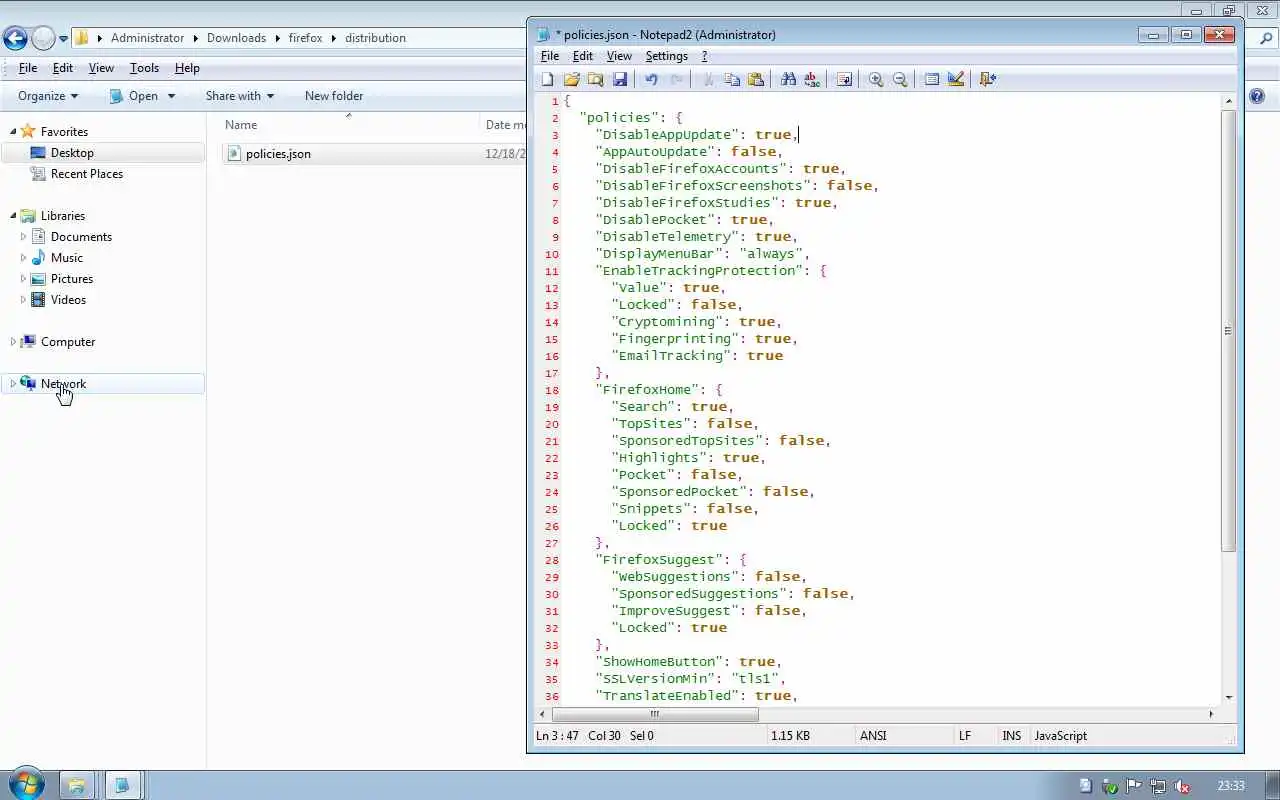The image size is (1280, 800).
Task: Open Windows Start menu orb
Action: point(26,785)
